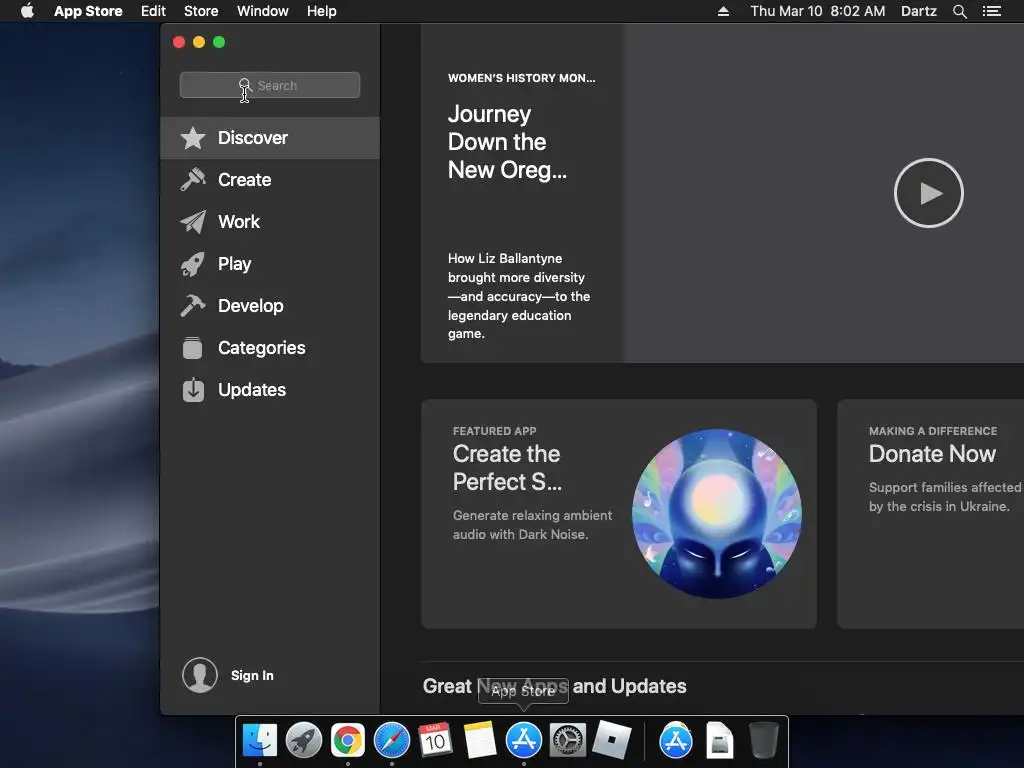Click the Discover star icon

(193, 138)
